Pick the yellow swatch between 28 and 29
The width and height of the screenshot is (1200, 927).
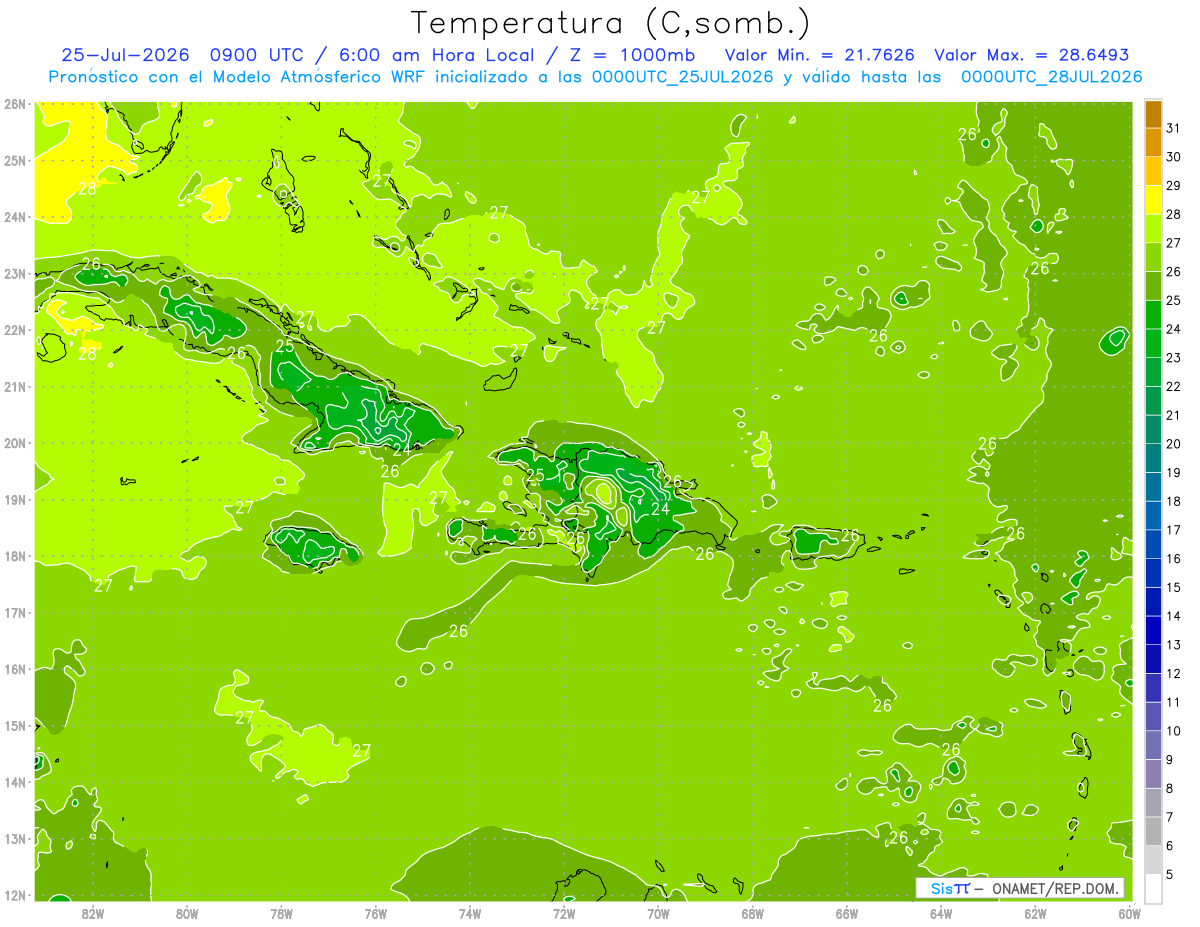1153,200
